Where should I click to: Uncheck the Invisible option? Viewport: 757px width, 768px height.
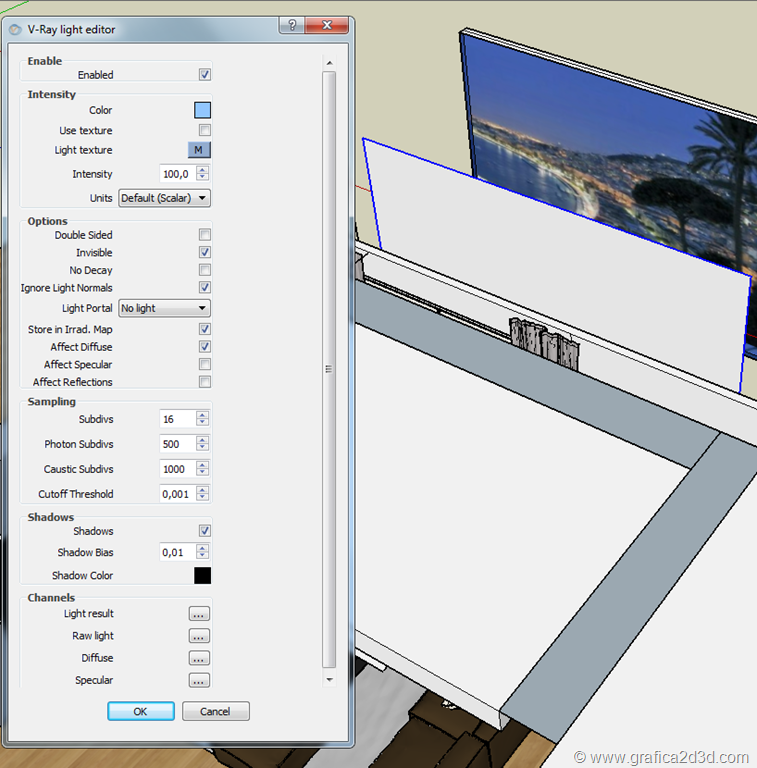(x=205, y=253)
